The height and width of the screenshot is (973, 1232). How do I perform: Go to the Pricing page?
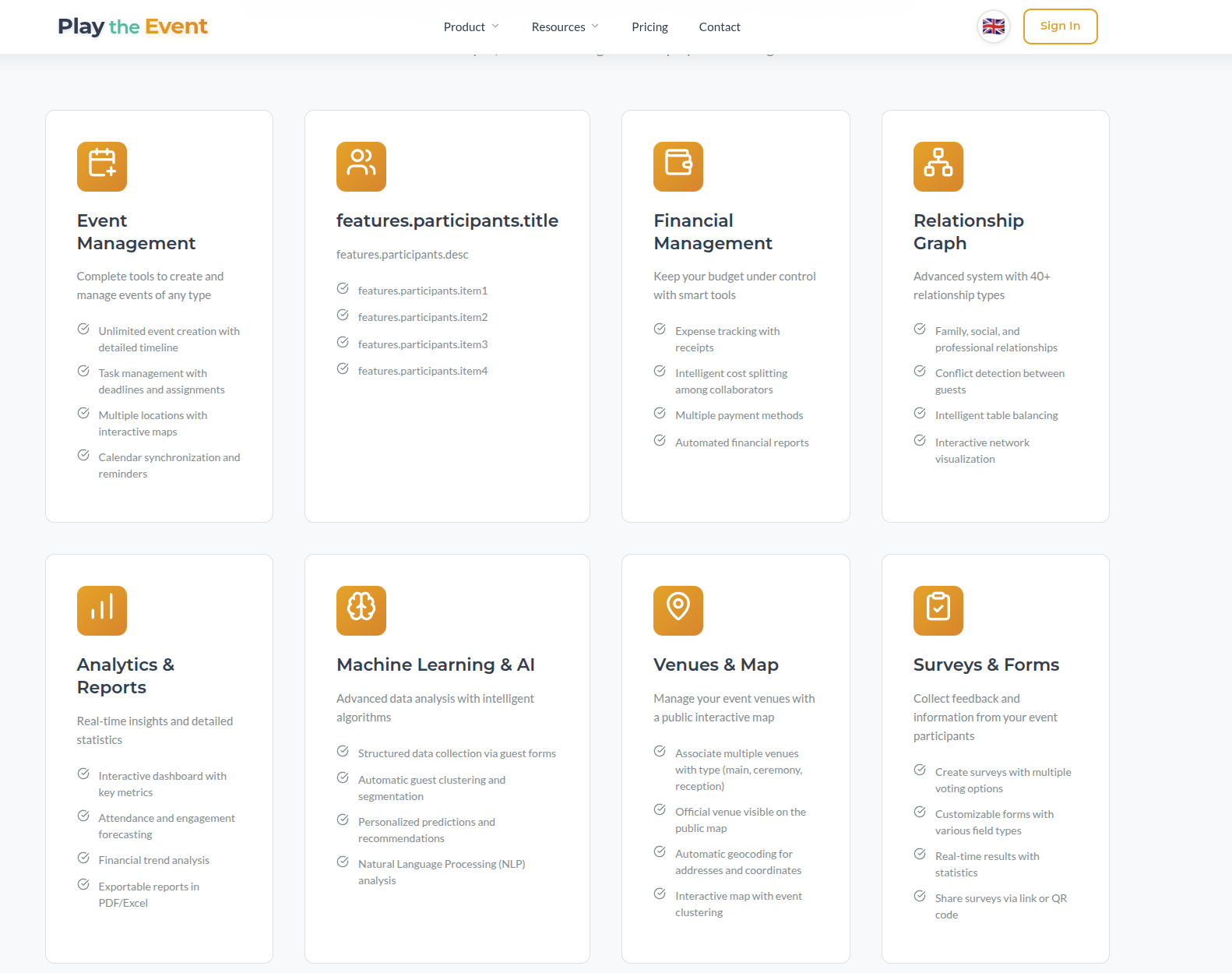pyautogui.click(x=649, y=26)
